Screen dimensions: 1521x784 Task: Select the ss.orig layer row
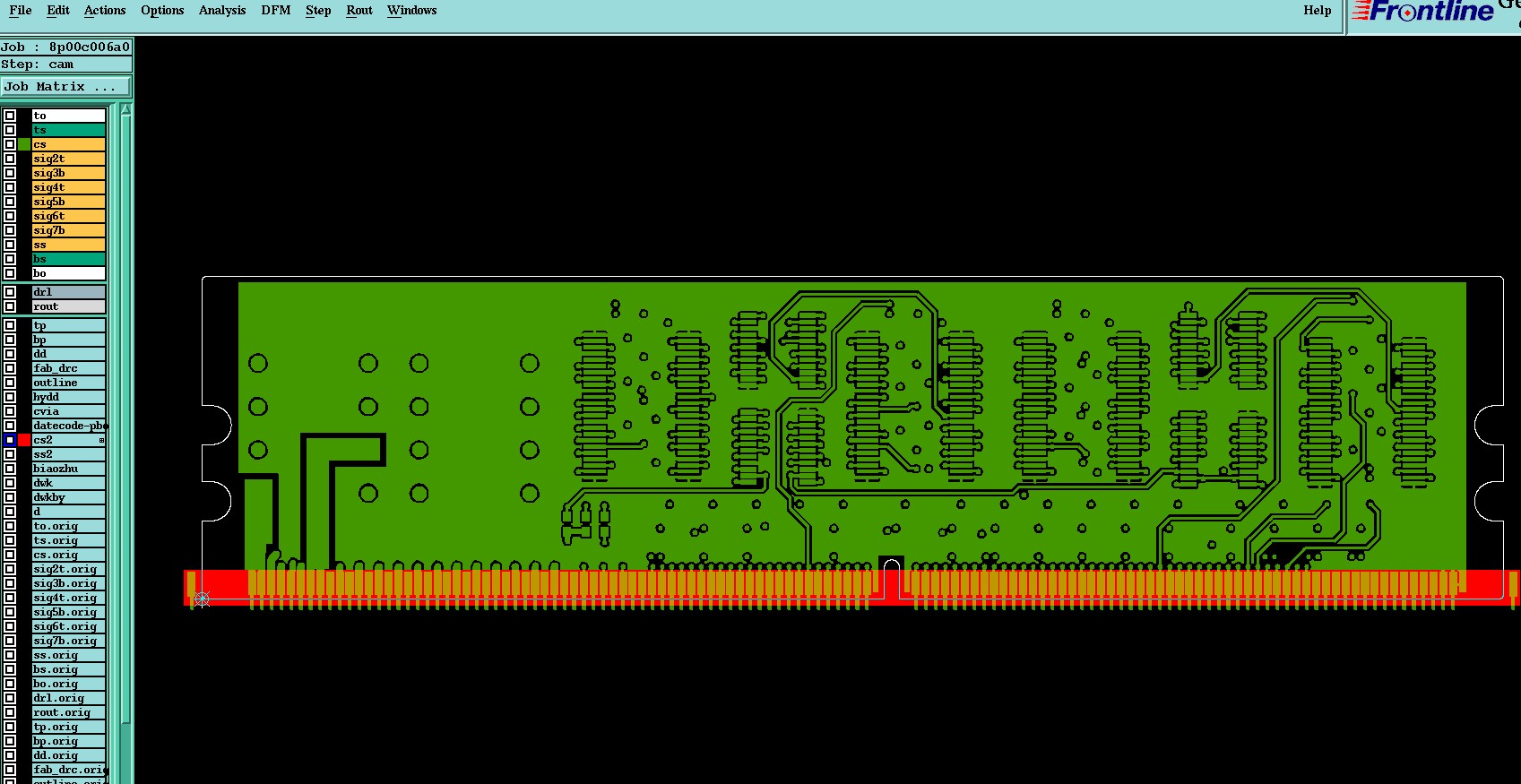[x=69, y=655]
